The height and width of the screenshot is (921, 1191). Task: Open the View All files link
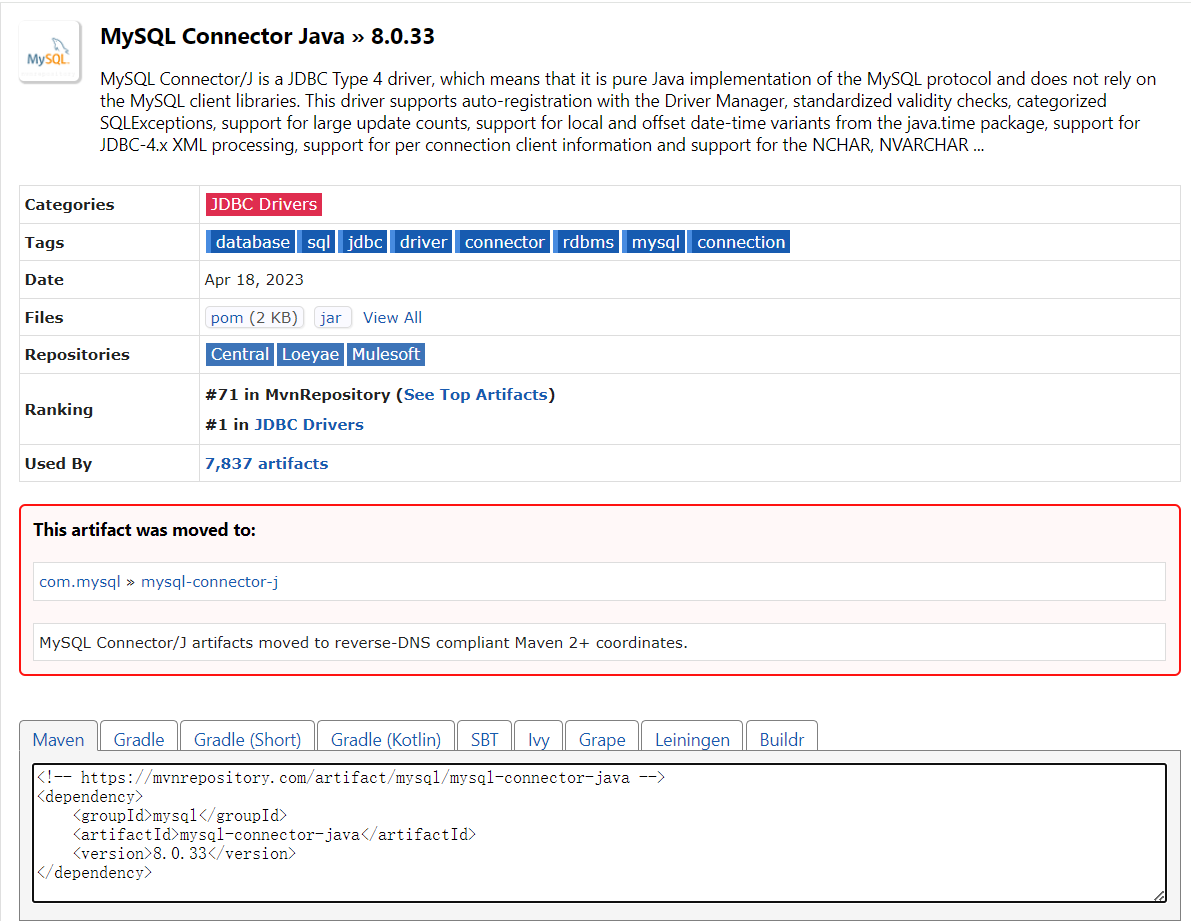coord(392,317)
